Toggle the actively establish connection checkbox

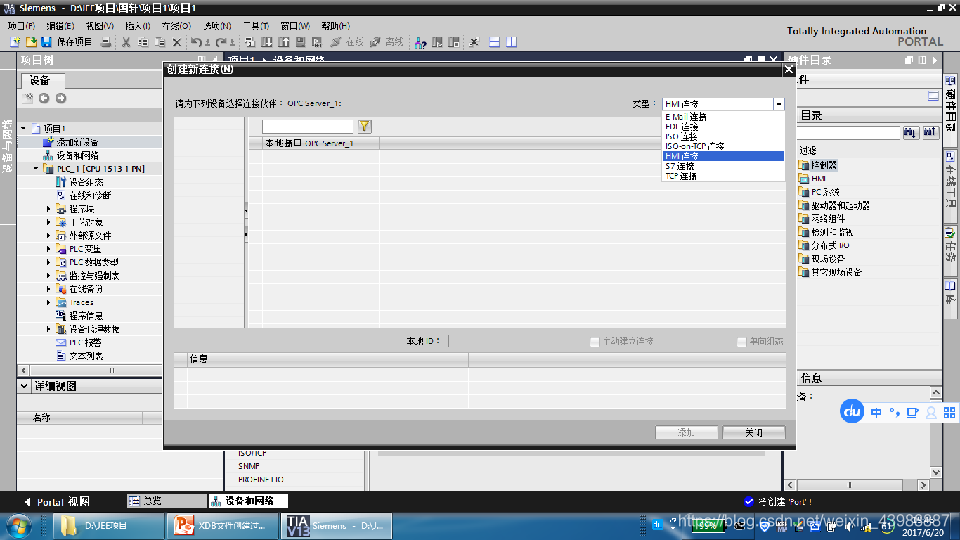coord(594,342)
